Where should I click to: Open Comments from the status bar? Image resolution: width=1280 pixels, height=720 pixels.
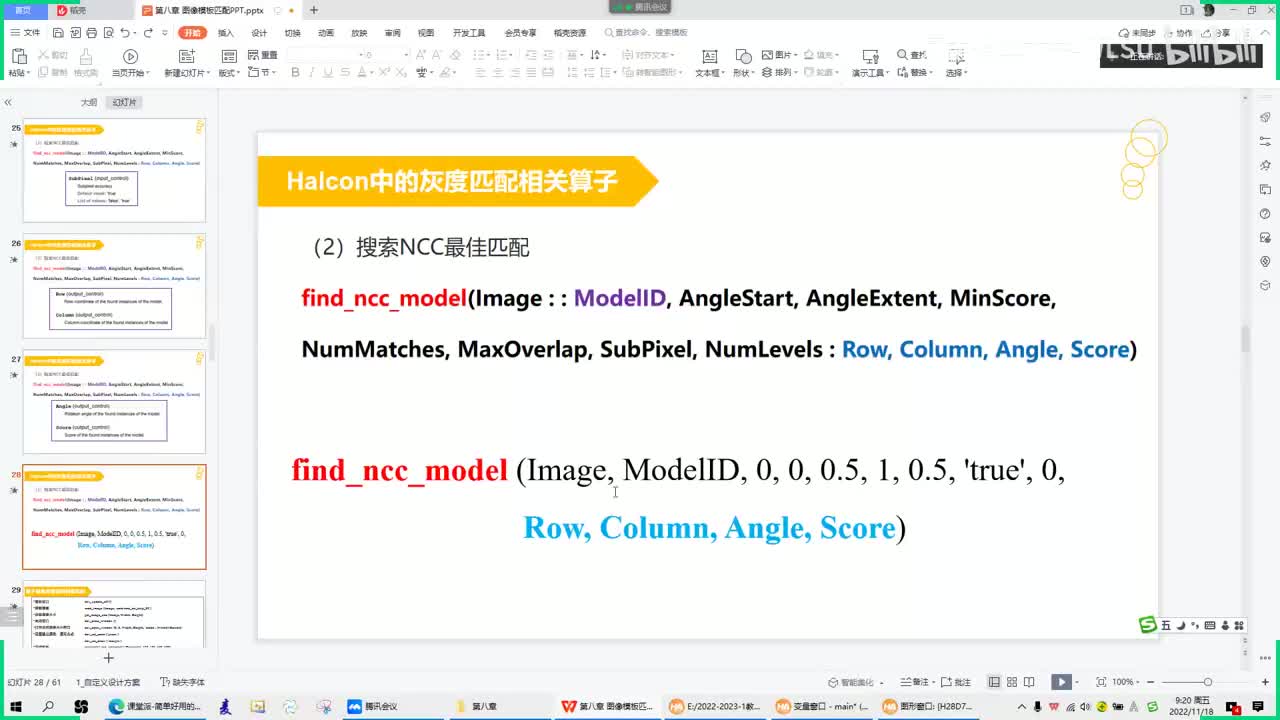pyautogui.click(x=957, y=682)
